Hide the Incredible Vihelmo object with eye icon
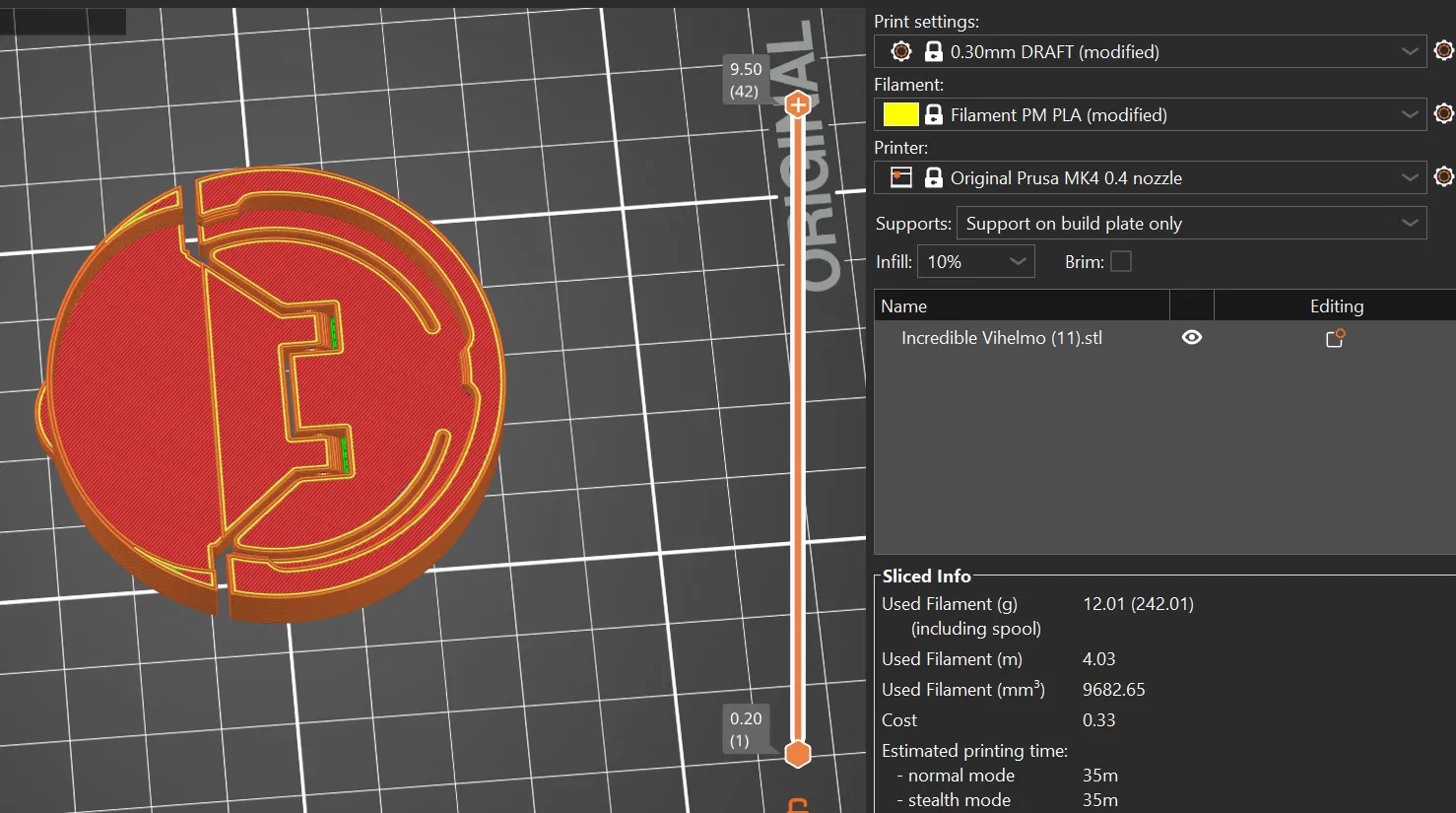Image resolution: width=1456 pixels, height=813 pixels. (1192, 337)
